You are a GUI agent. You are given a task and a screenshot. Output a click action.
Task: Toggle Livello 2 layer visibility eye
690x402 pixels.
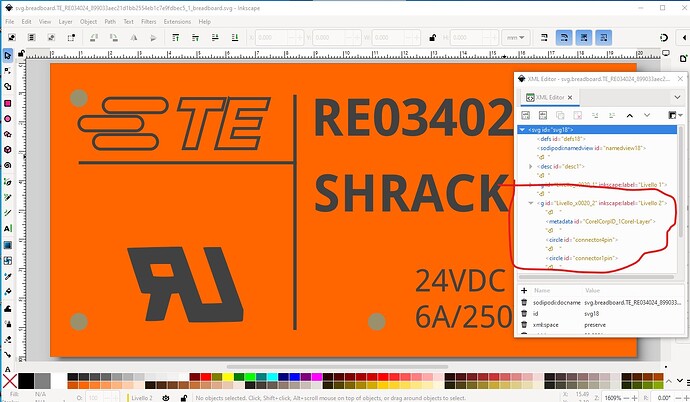click(165, 398)
